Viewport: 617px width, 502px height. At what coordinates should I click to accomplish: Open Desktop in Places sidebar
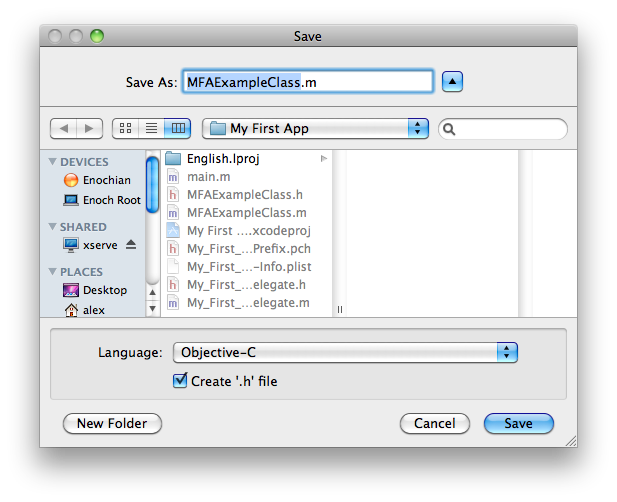coord(104,290)
